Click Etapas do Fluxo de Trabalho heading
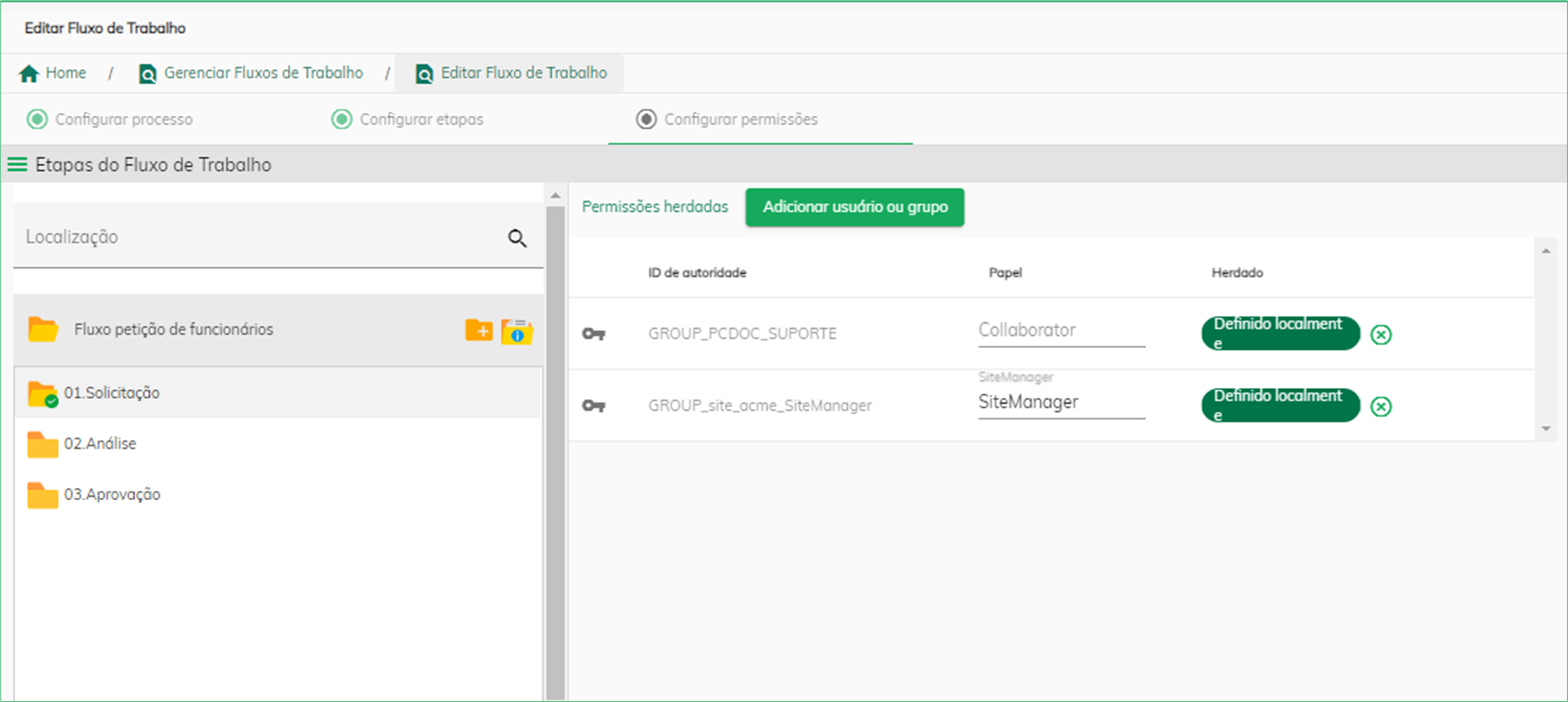The image size is (1568, 702). click(153, 164)
